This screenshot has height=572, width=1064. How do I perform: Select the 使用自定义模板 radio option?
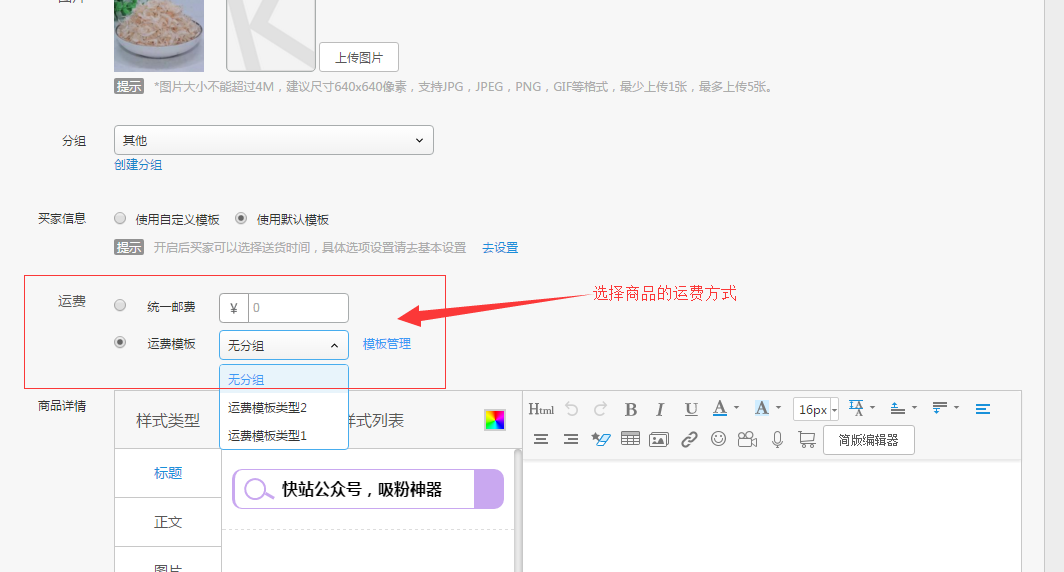[x=120, y=218]
